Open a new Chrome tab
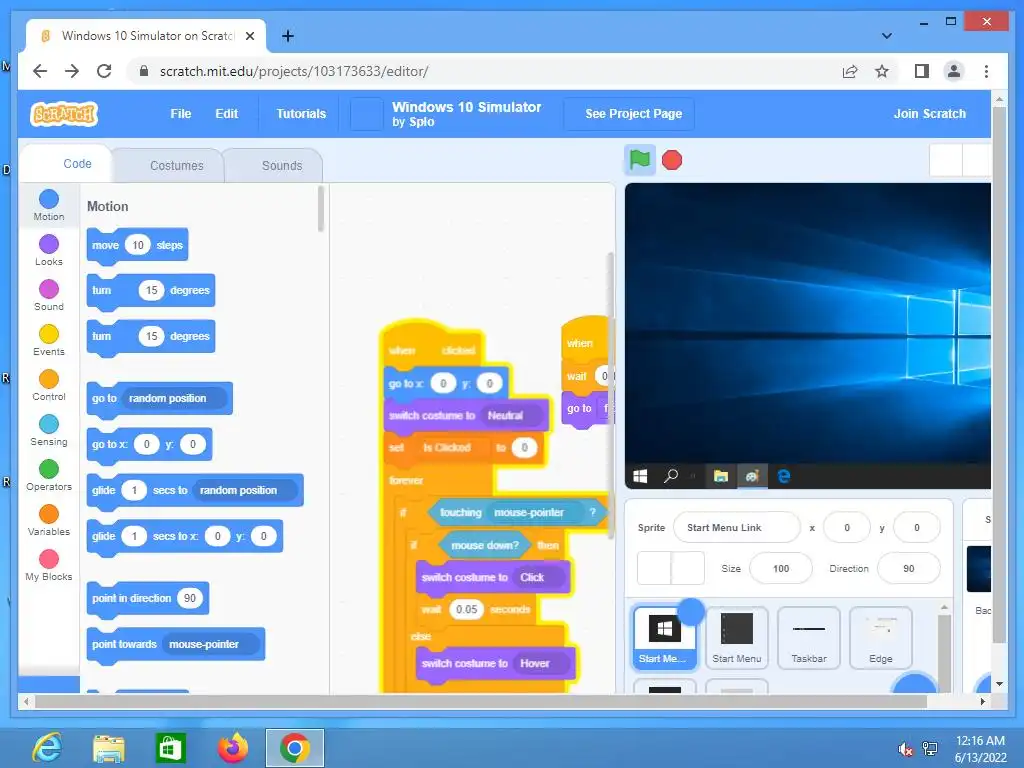This screenshot has height=768, width=1024. 287,36
